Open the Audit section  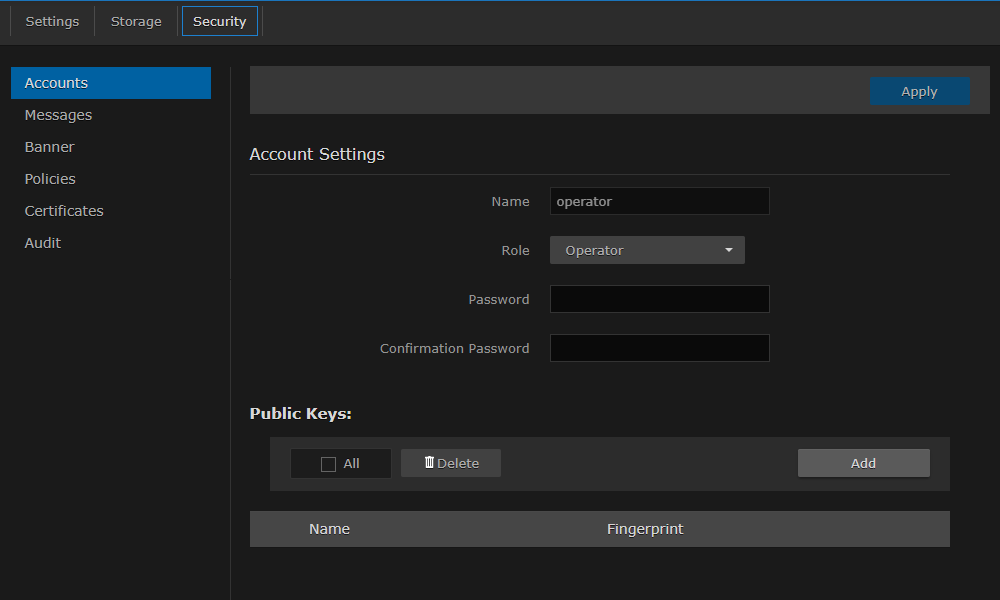pyautogui.click(x=42, y=243)
